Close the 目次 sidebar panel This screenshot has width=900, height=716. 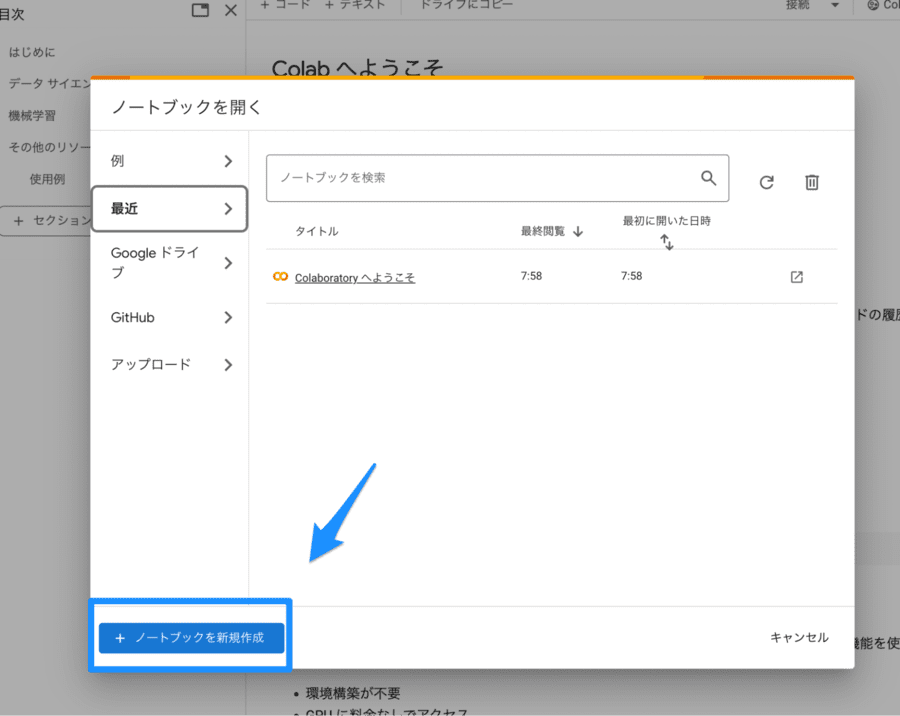point(231,10)
